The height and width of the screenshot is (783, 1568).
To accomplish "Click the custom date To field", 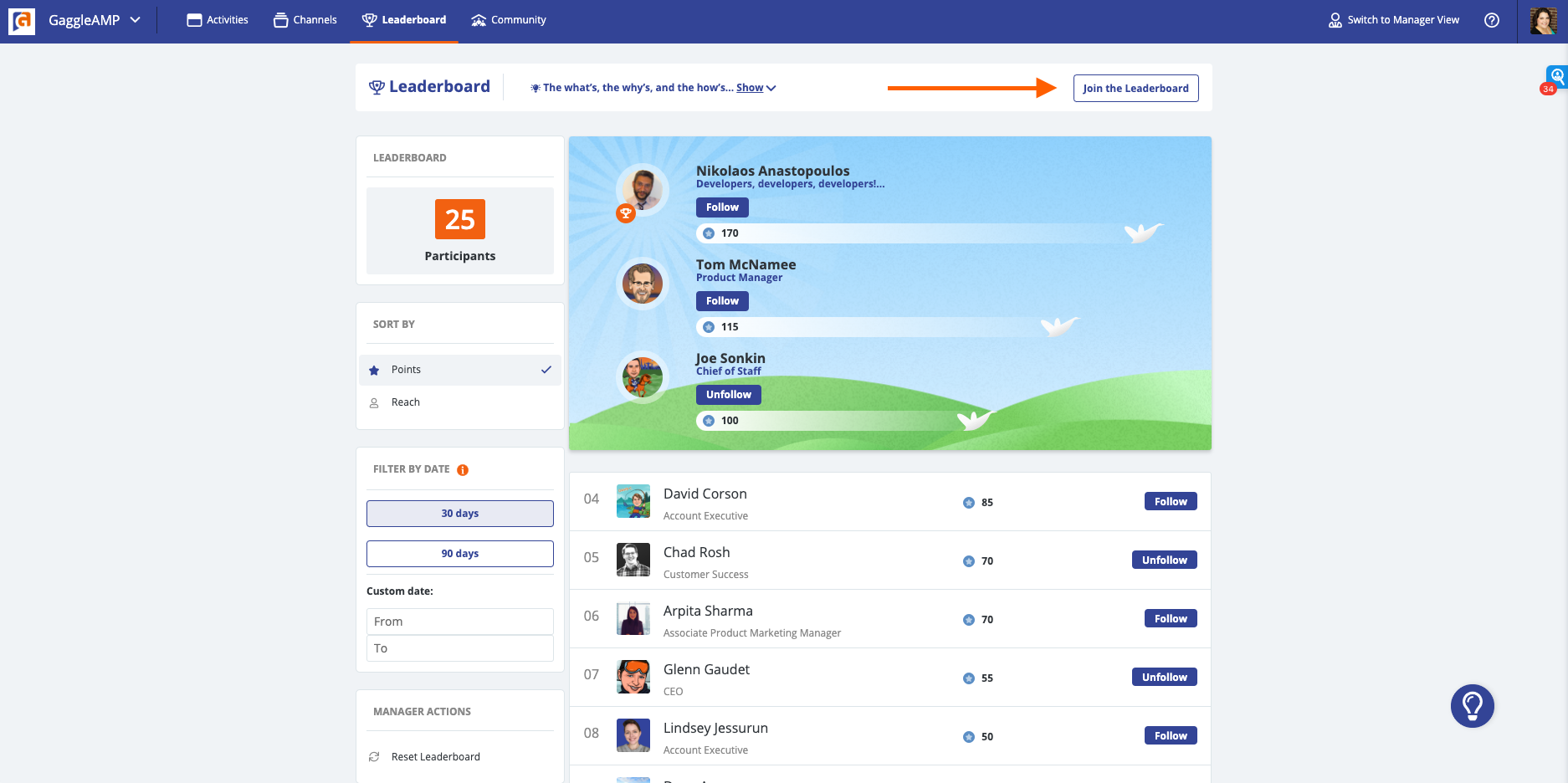I will (460, 648).
